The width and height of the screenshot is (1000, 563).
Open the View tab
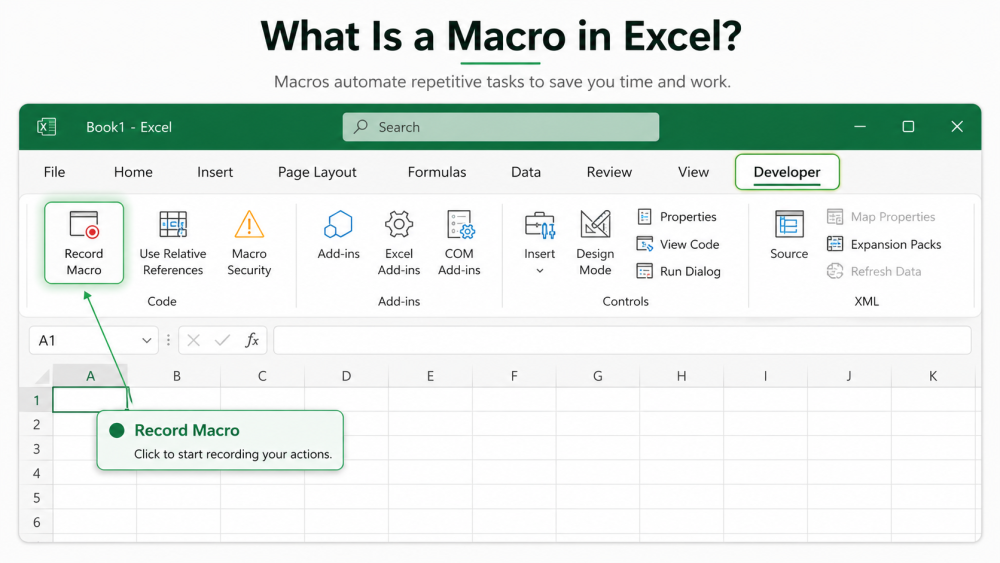pos(693,172)
